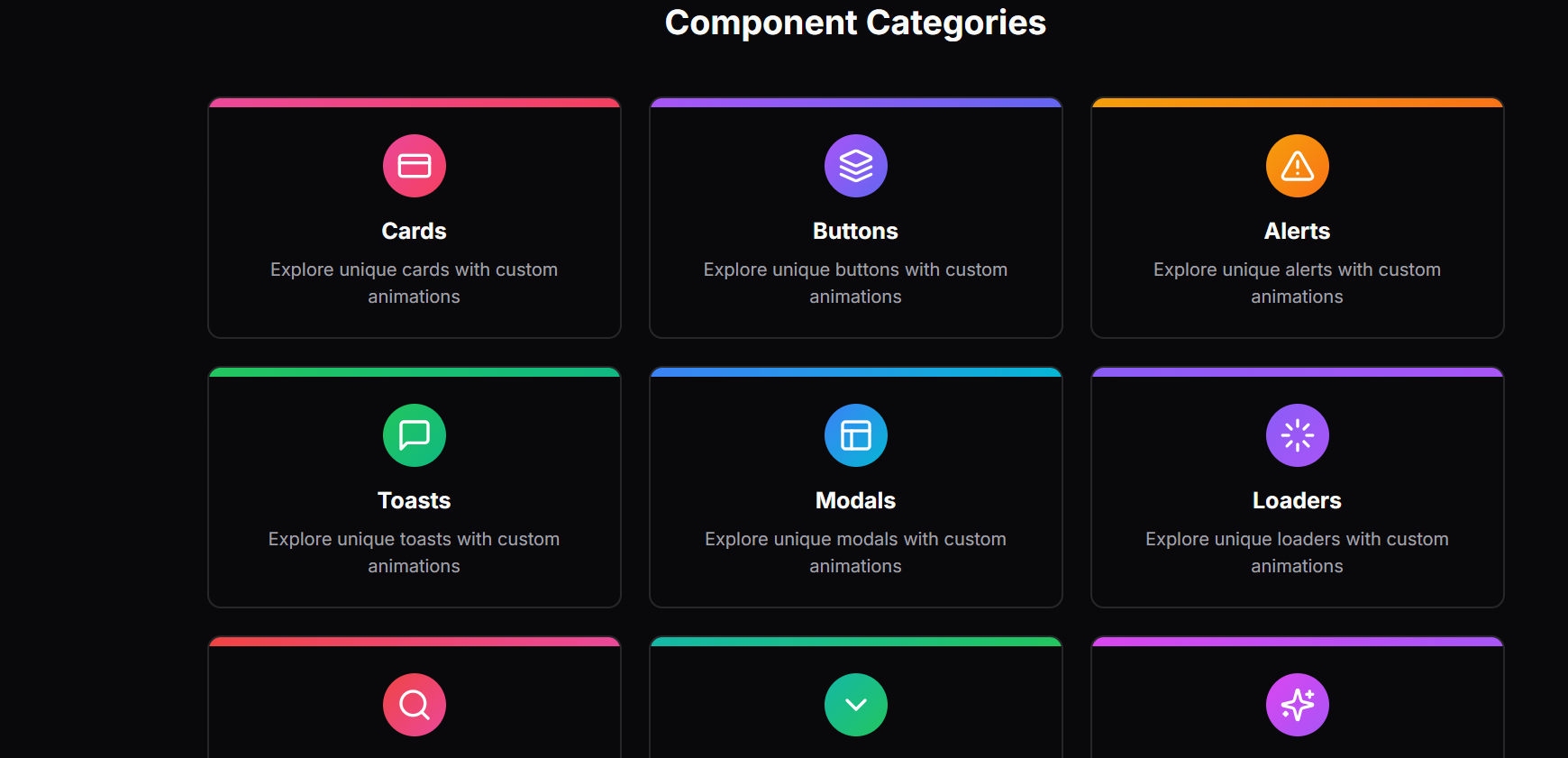Select the Alerts category heading
Viewport: 1568px width, 758px height.
point(1298,232)
